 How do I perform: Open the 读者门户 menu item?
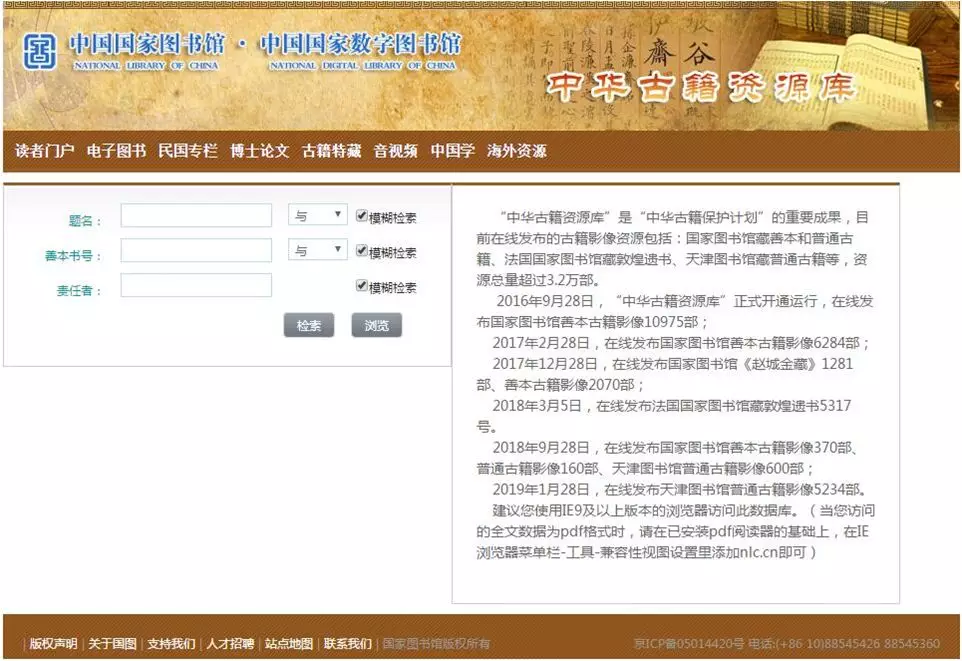pos(45,151)
